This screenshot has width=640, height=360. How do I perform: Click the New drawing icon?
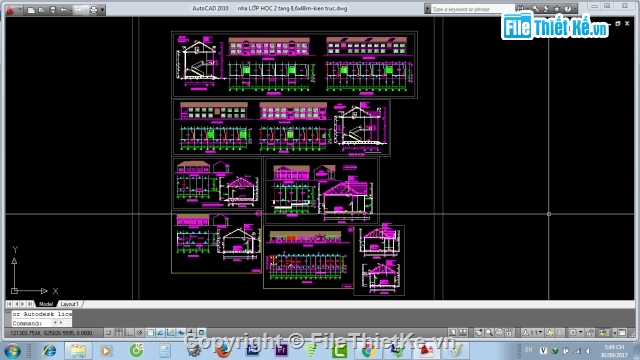pyautogui.click(x=31, y=10)
